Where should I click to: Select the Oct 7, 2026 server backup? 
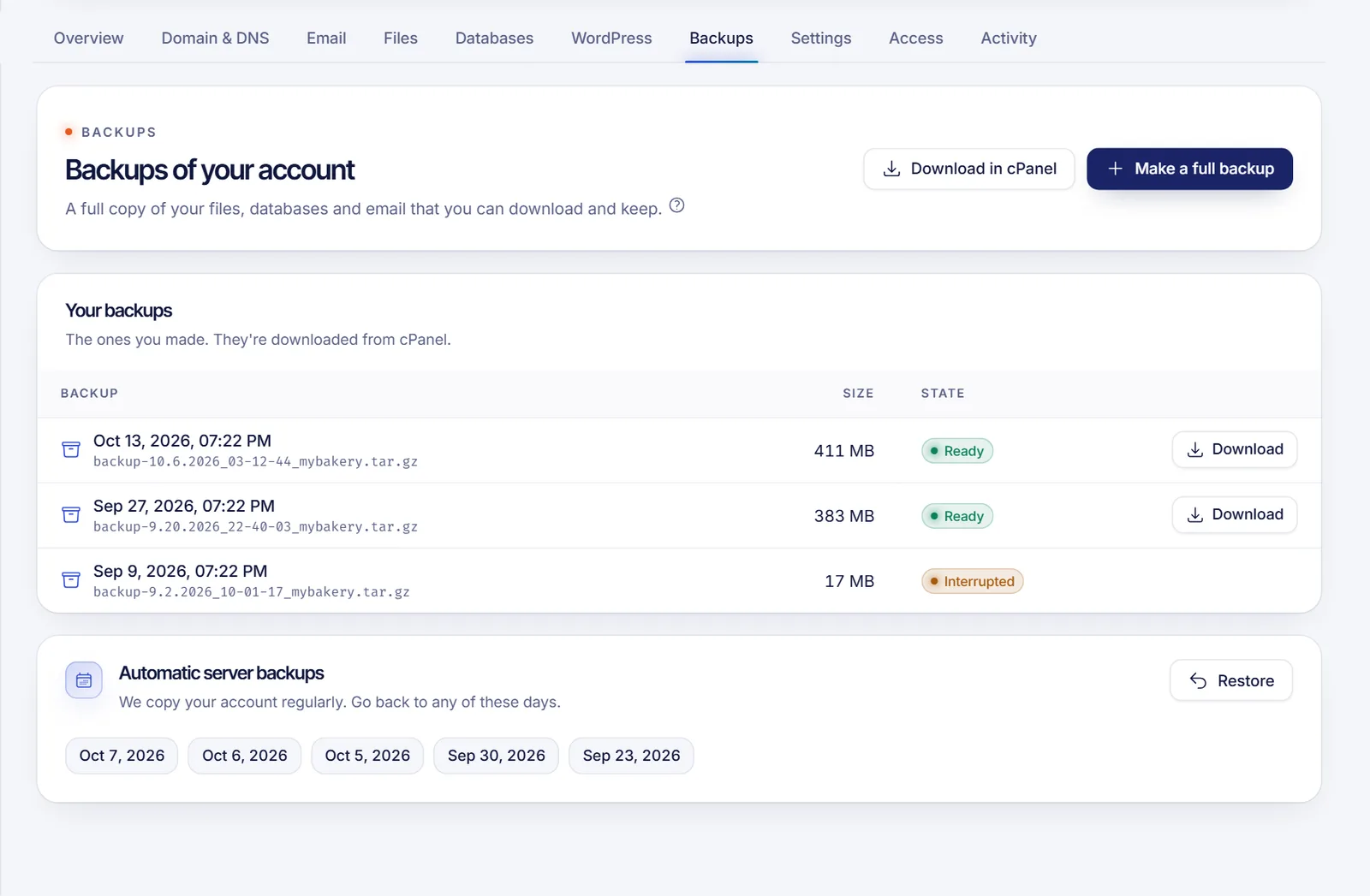pyautogui.click(x=122, y=756)
